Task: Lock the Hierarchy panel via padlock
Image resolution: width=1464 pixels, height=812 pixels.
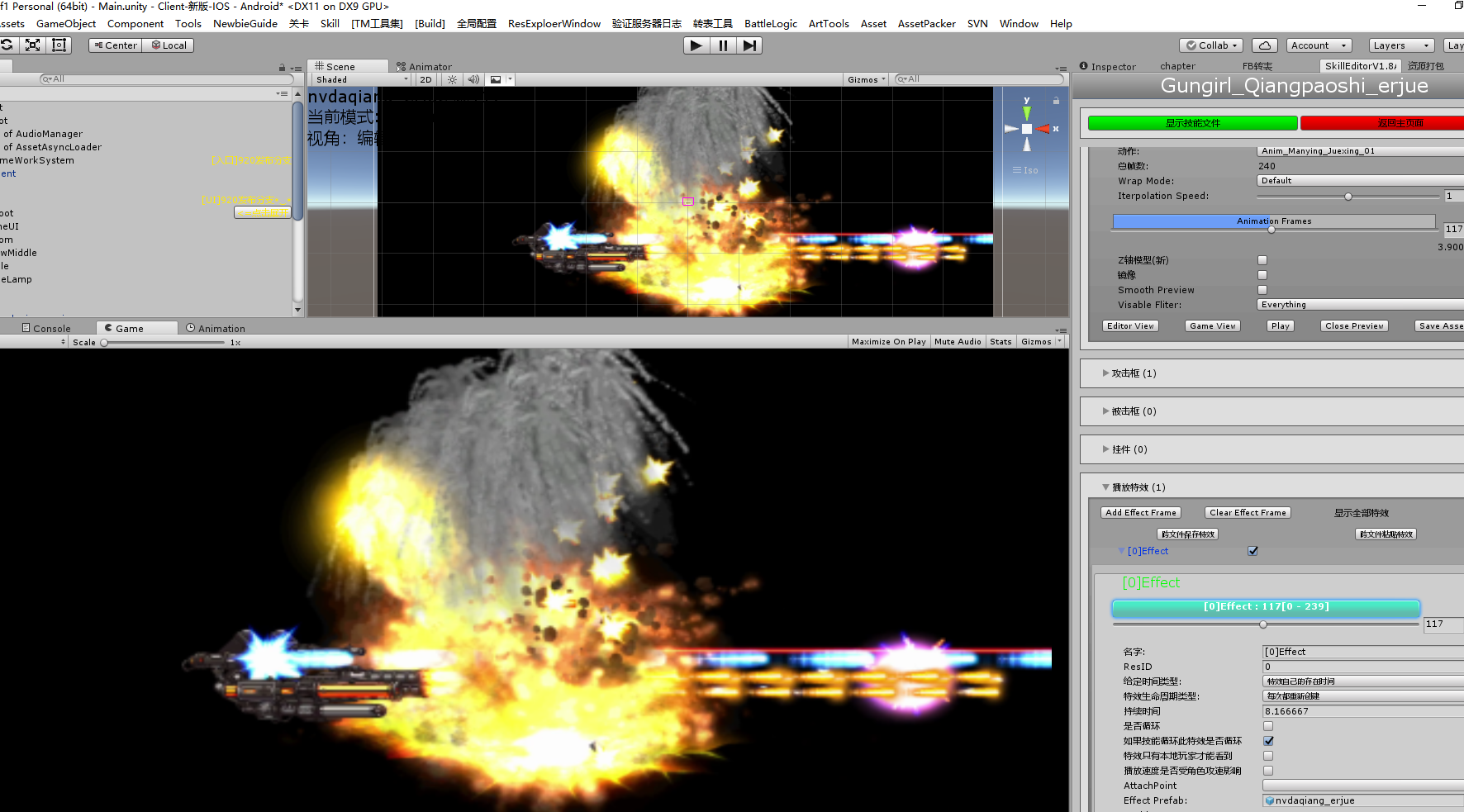Action: tap(282, 68)
